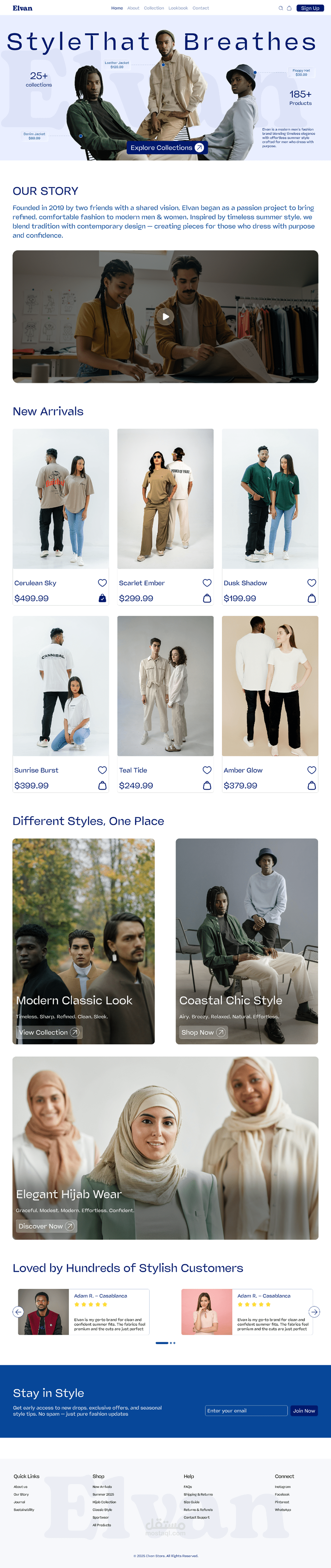Add Sunrise Burst to shopping bag

tap(102, 786)
